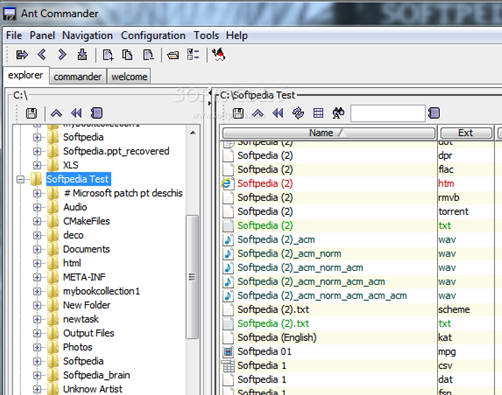Open the Help menu
This screenshot has height=395, width=502.
[237, 35]
